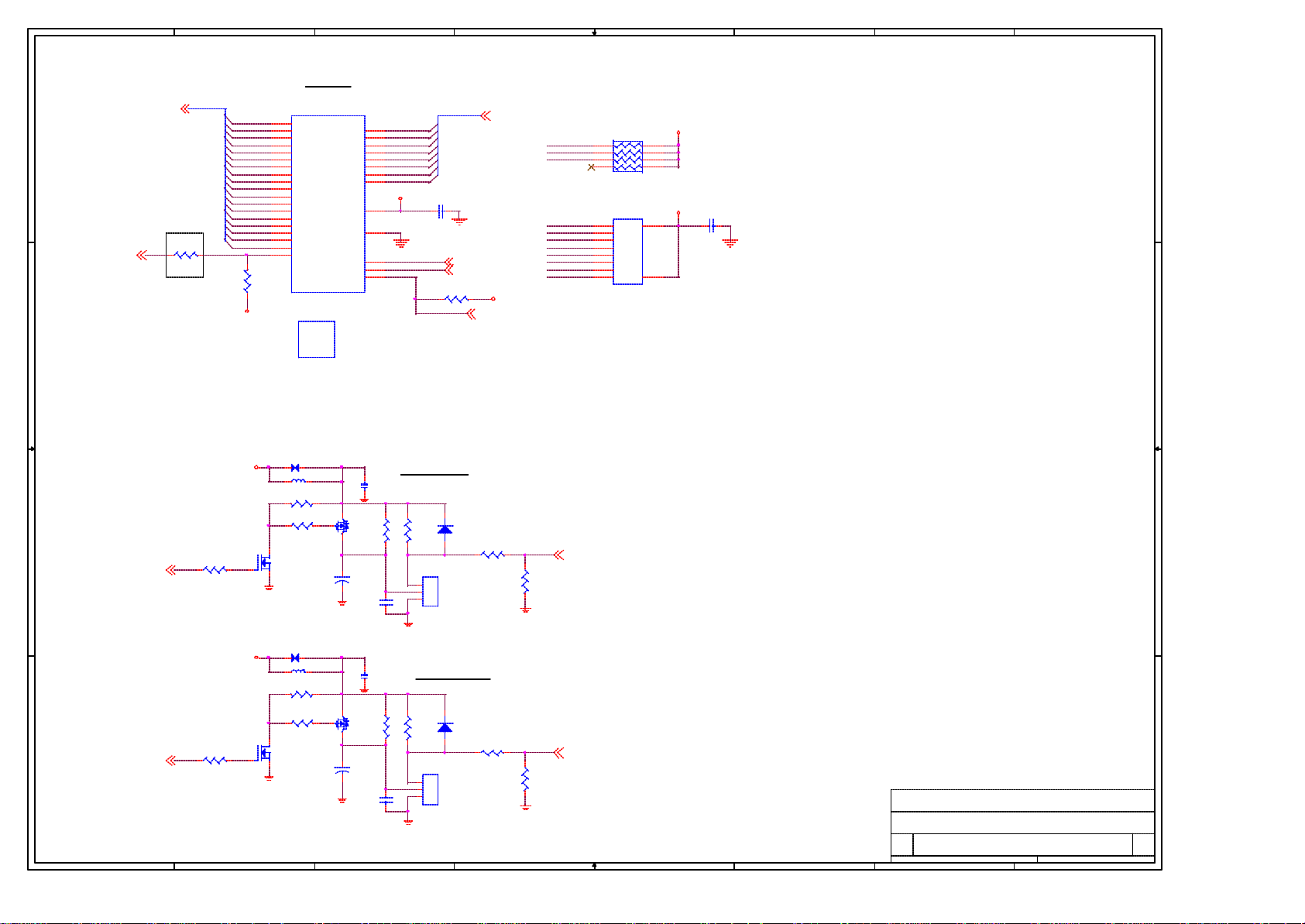Click the title block in the sheet corner
The width and height of the screenshot is (1305, 924).
(1022, 826)
